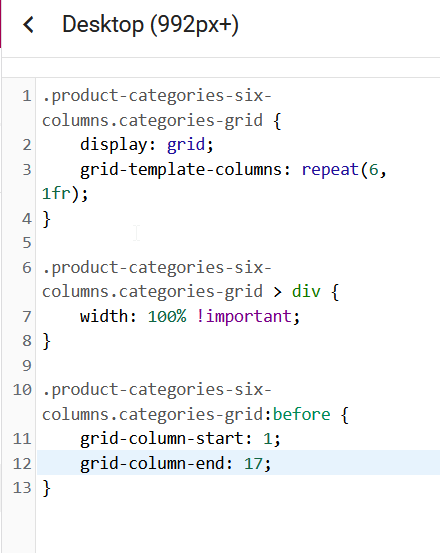Click the '1fr);' wrapped code line
The height and width of the screenshot is (553, 440).
[65, 194]
